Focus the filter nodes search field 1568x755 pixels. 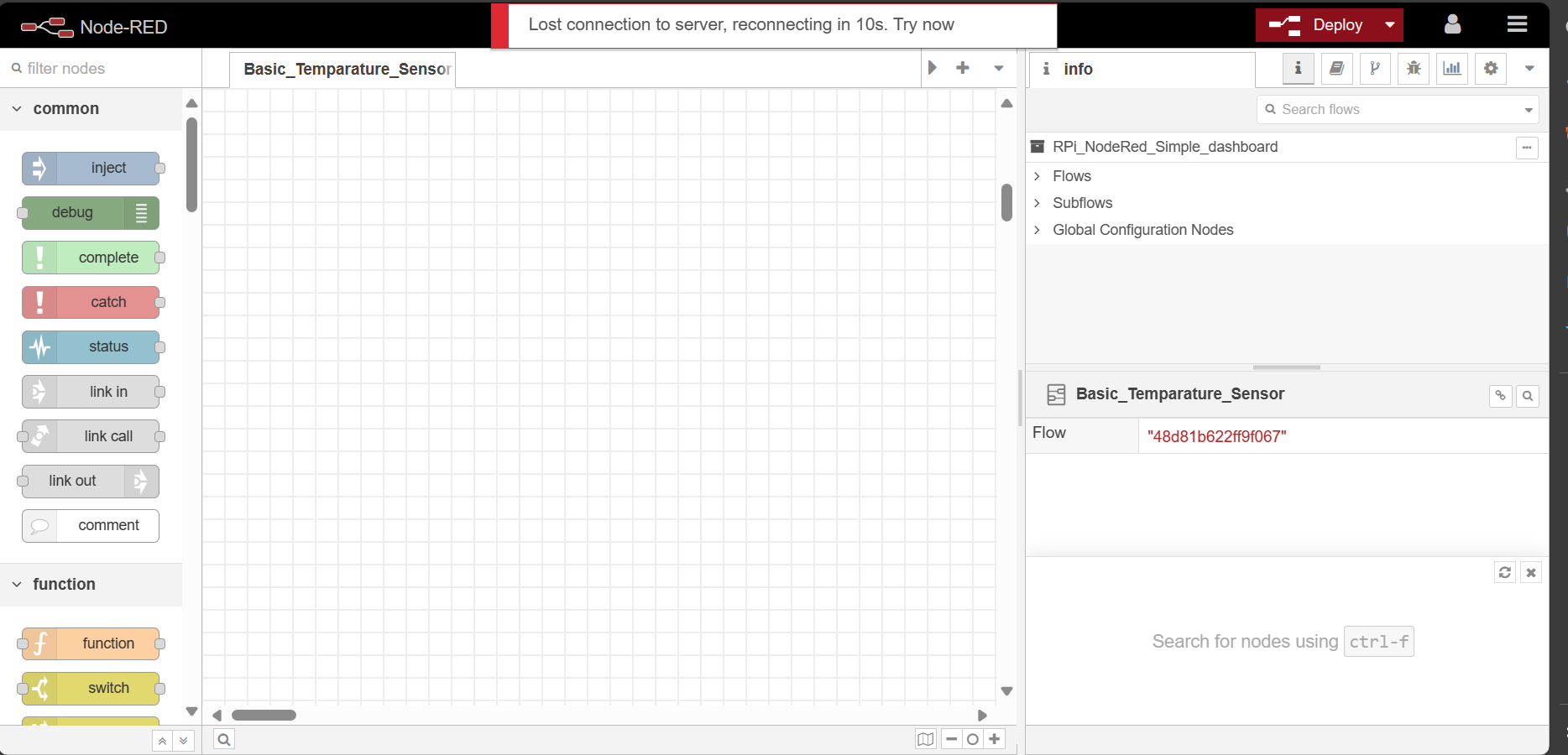[101, 68]
